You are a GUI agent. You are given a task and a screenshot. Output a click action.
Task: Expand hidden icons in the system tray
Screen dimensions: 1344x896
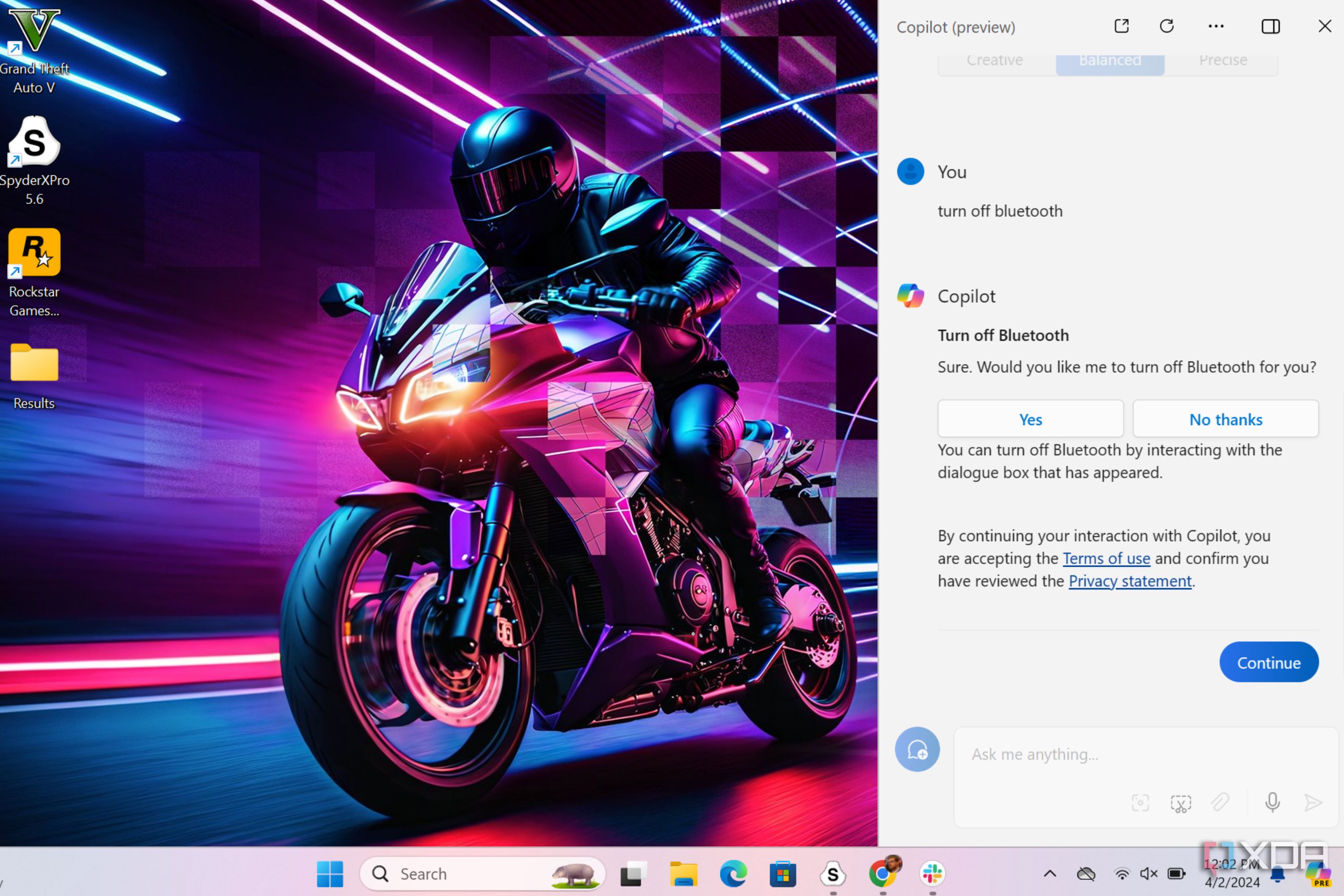1050,874
